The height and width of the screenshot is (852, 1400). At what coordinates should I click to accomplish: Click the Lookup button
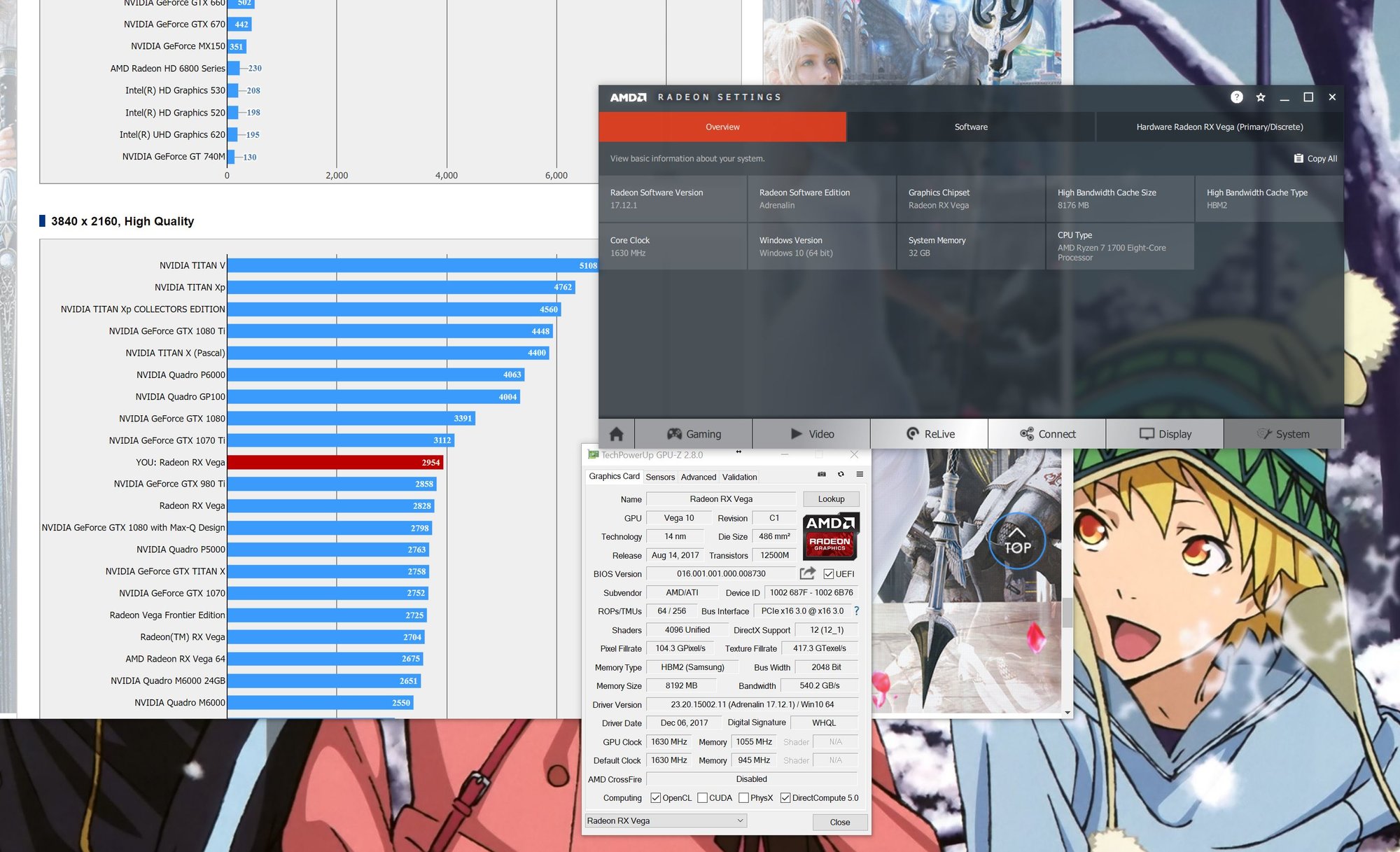click(831, 499)
